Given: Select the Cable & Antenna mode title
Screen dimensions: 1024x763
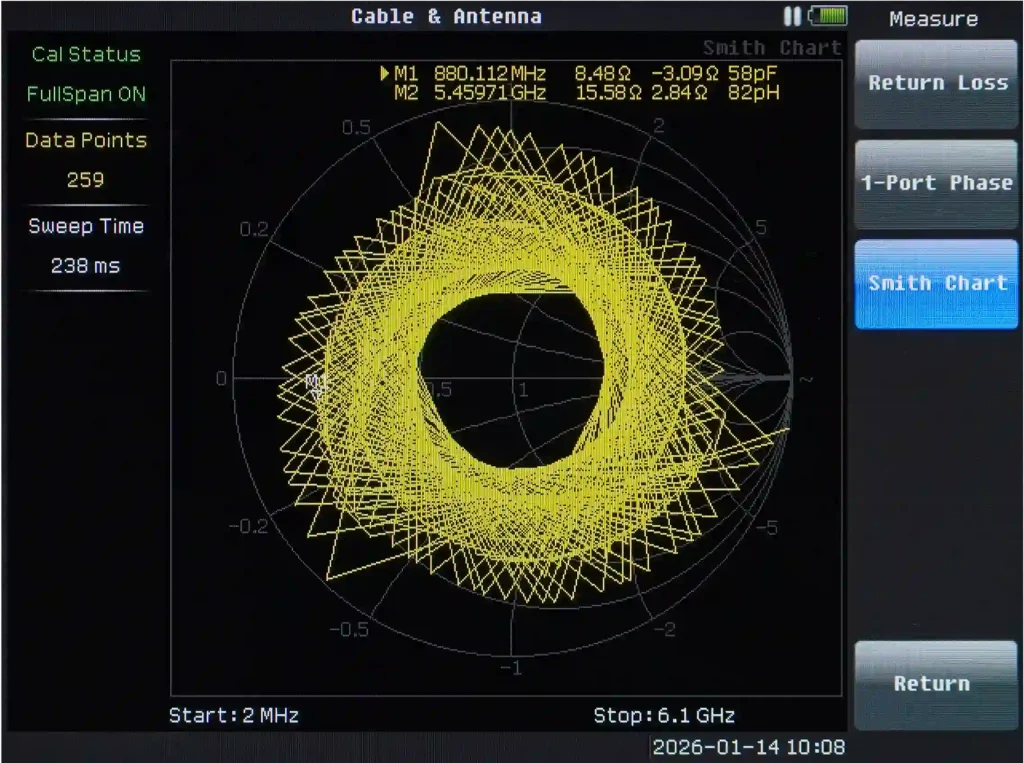Looking at the screenshot, I should (446, 15).
